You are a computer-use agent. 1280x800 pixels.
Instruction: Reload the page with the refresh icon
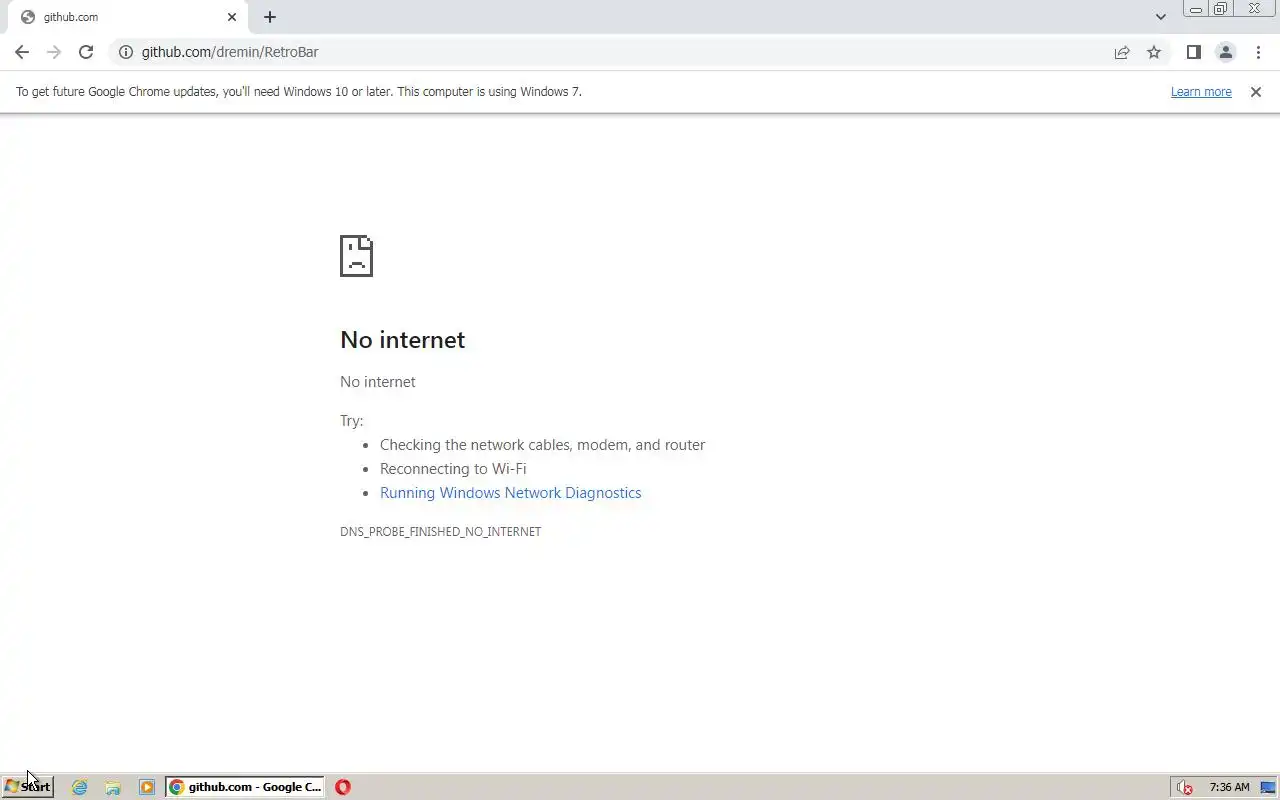(x=86, y=52)
